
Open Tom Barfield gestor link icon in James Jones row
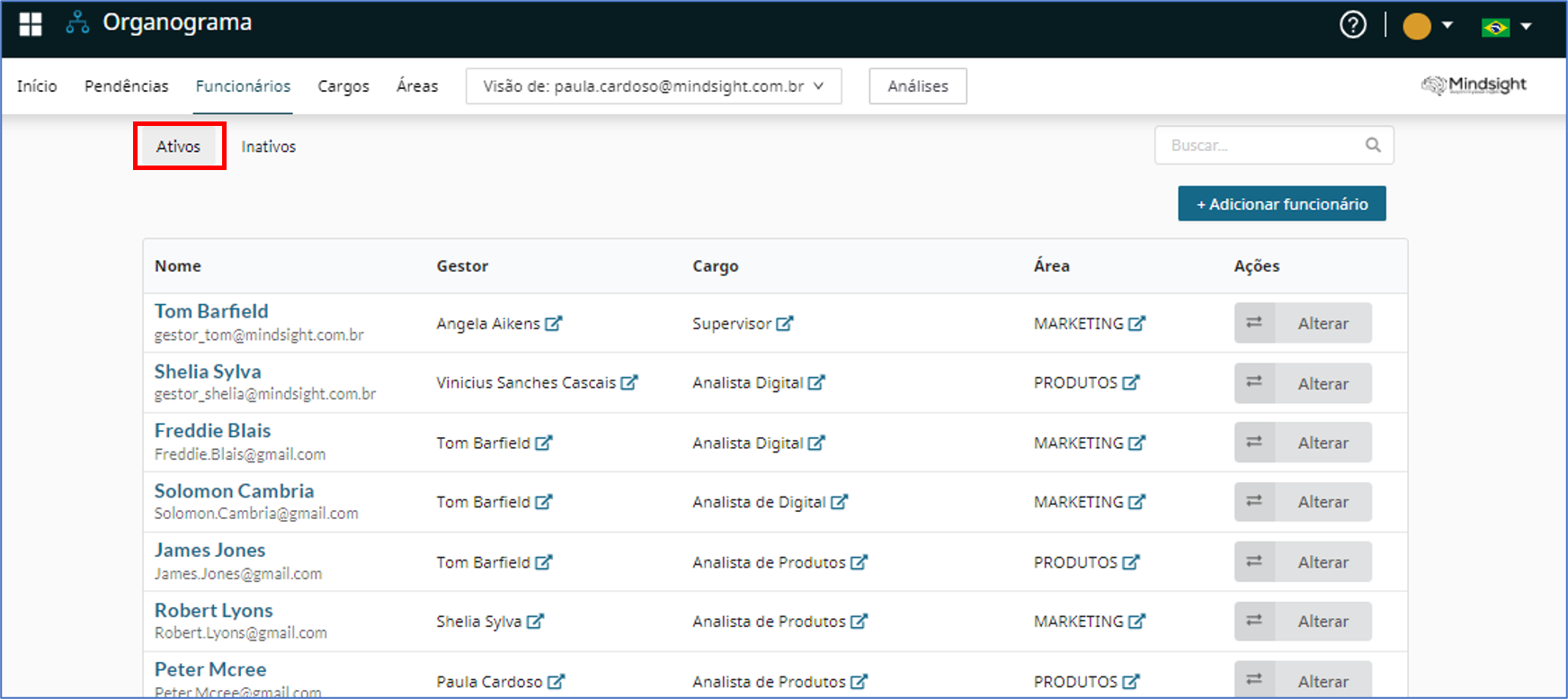(x=544, y=562)
